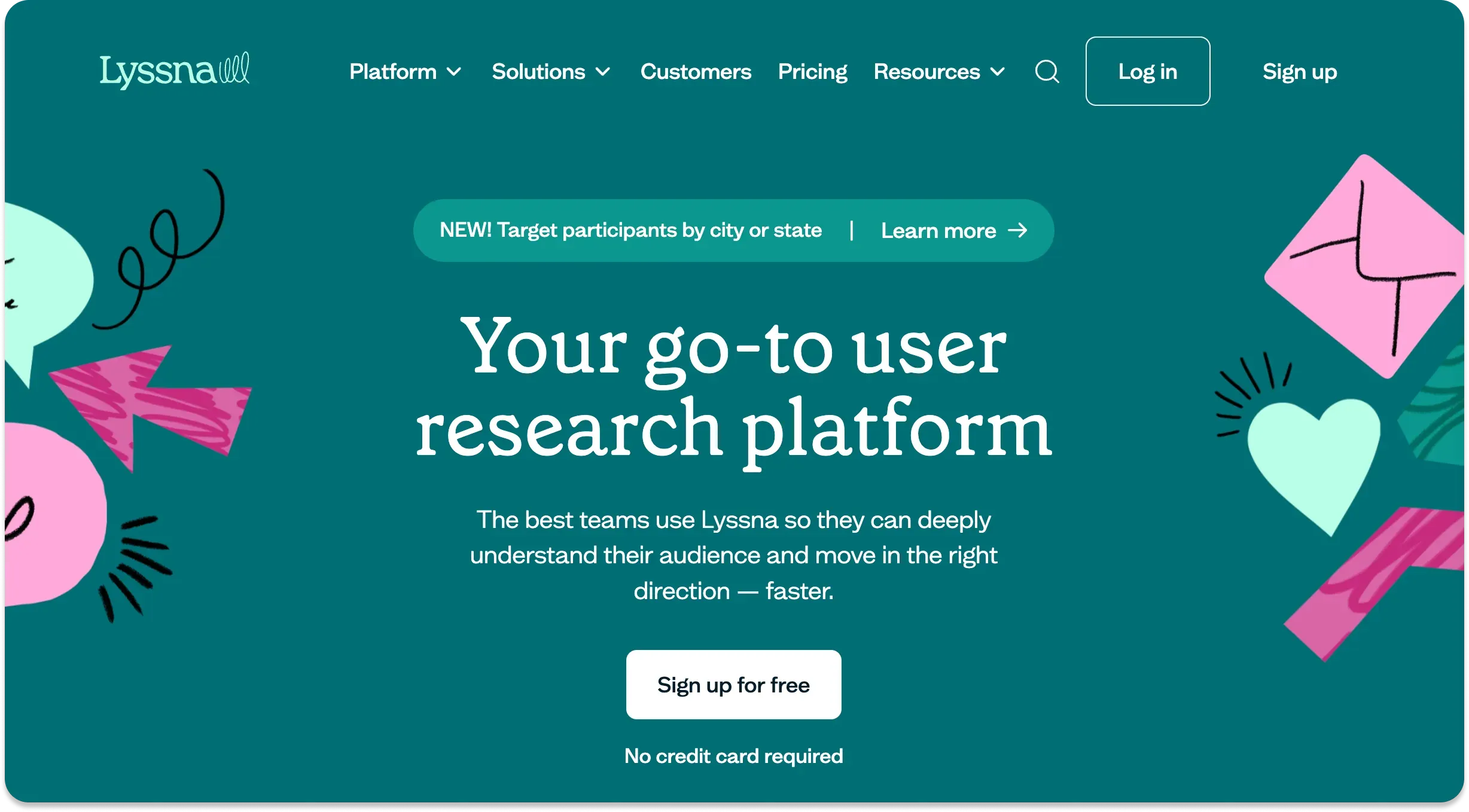Click Sign up for free
1469x812 pixels.
(x=733, y=684)
